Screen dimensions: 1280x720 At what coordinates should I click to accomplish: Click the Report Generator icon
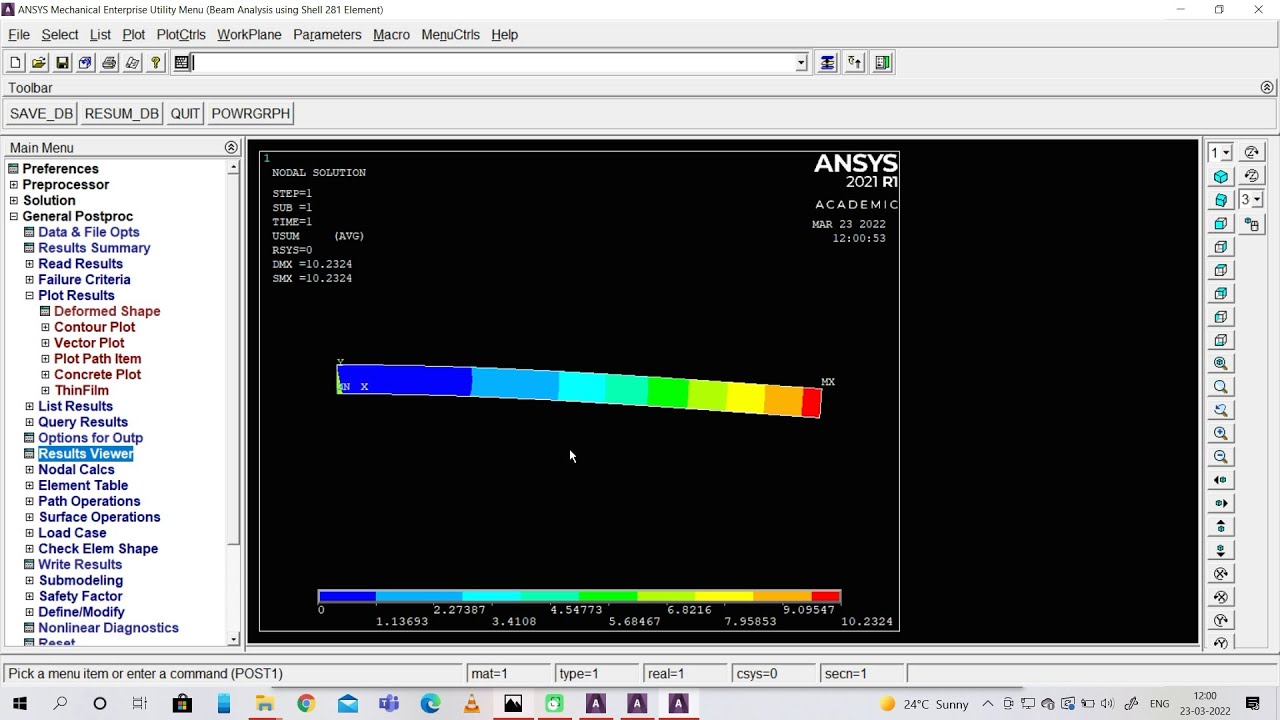(x=132, y=63)
